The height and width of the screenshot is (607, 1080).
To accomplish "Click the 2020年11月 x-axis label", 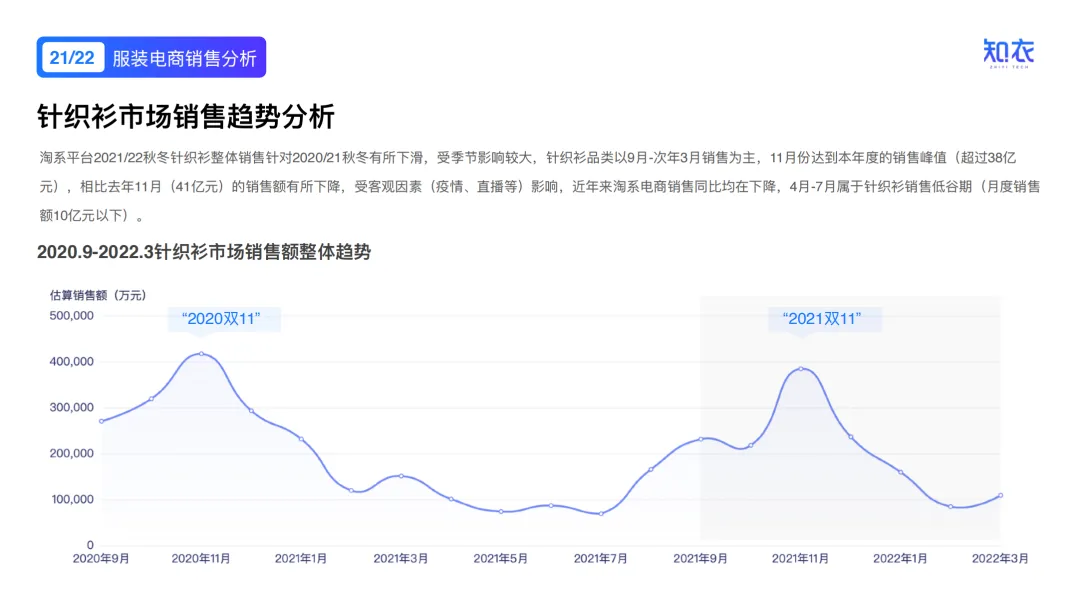I will tap(201, 559).
